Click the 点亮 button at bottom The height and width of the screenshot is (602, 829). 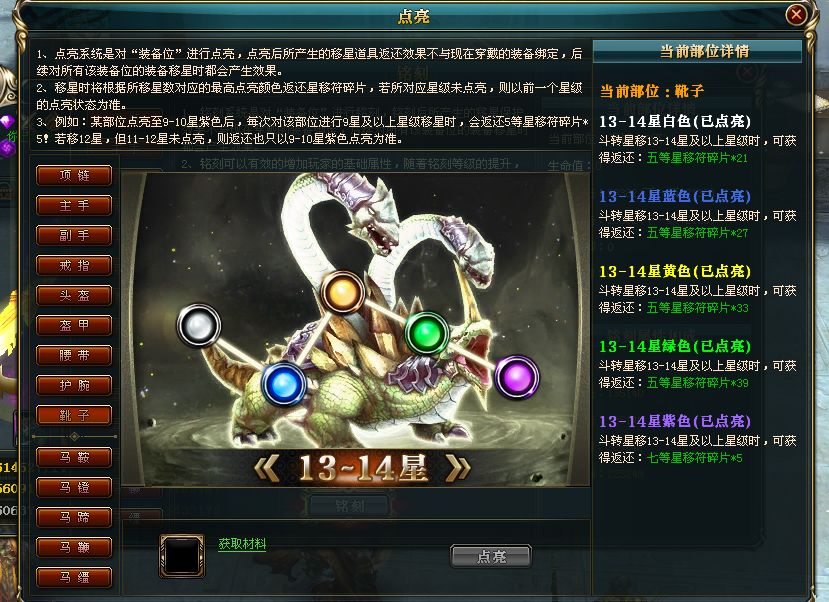(x=491, y=557)
